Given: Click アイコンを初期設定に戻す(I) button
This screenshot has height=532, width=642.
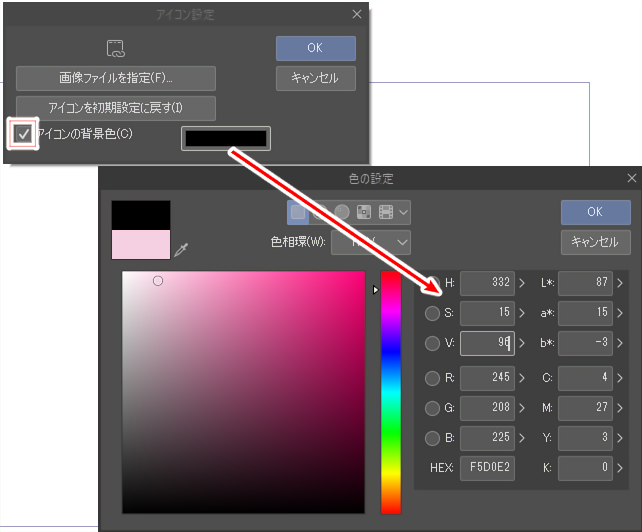Looking at the screenshot, I should click(x=116, y=108).
